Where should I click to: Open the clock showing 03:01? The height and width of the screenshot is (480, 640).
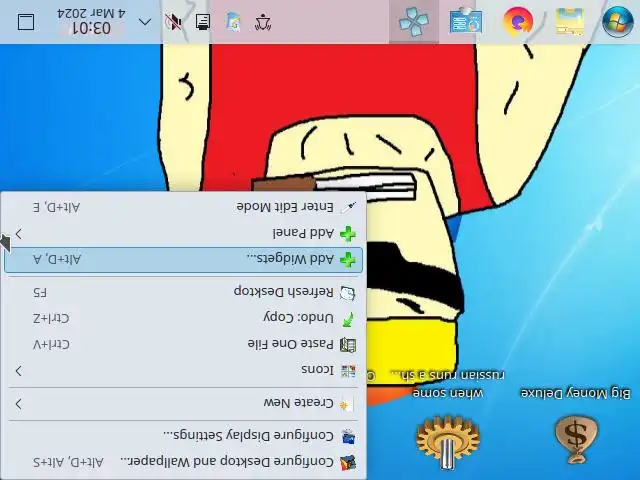pos(91,21)
